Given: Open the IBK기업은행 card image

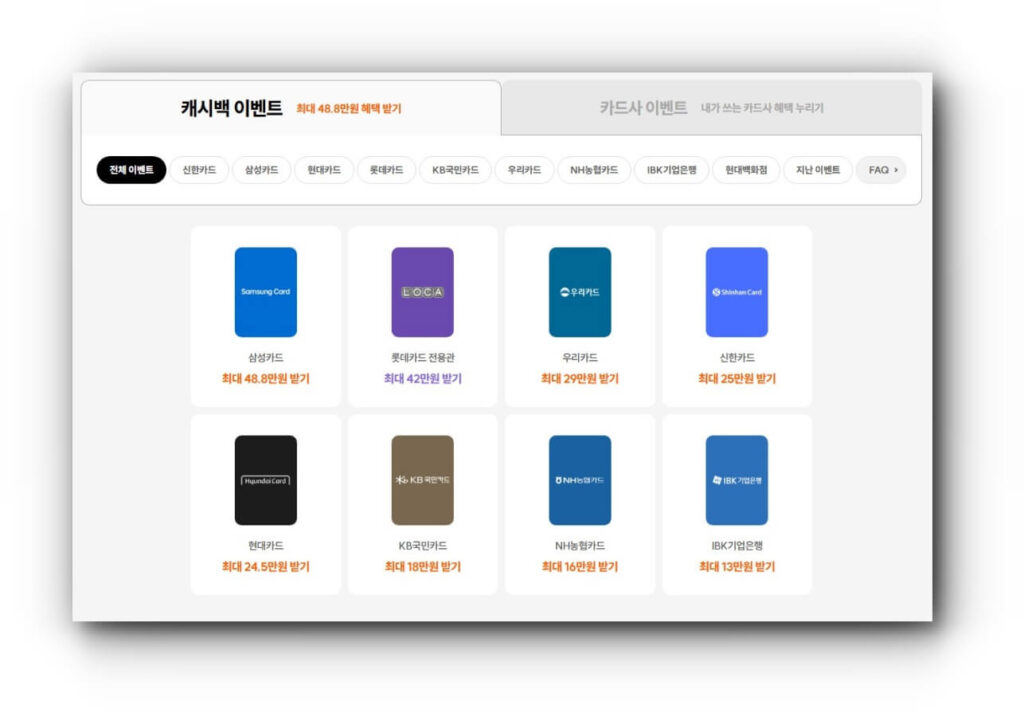Looking at the screenshot, I should 737,480.
